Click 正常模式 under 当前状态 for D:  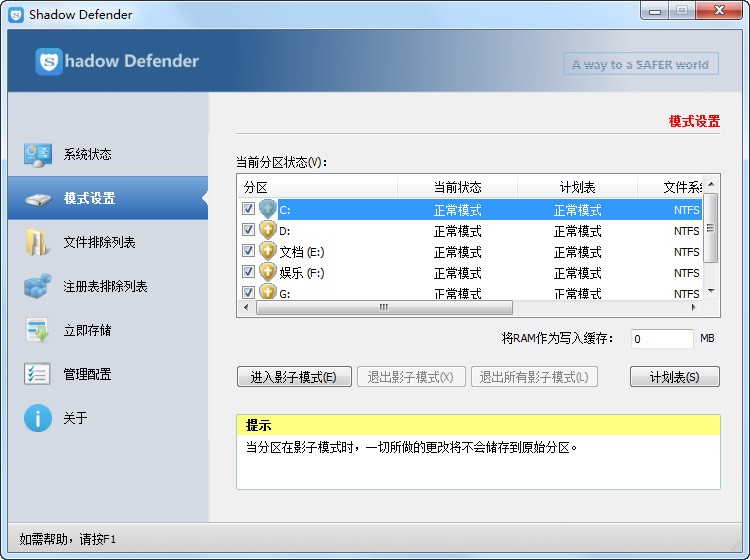pyautogui.click(x=458, y=231)
